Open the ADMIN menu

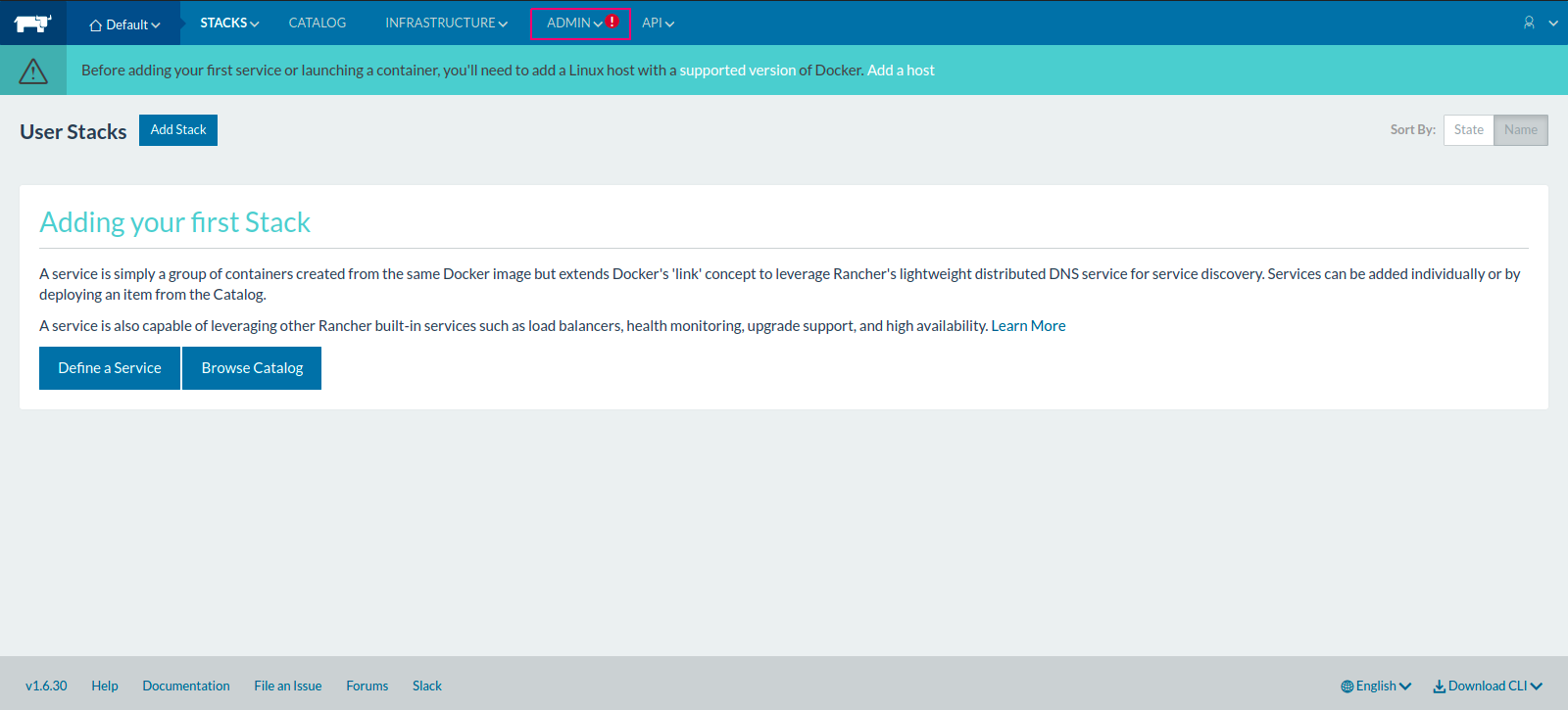(574, 23)
